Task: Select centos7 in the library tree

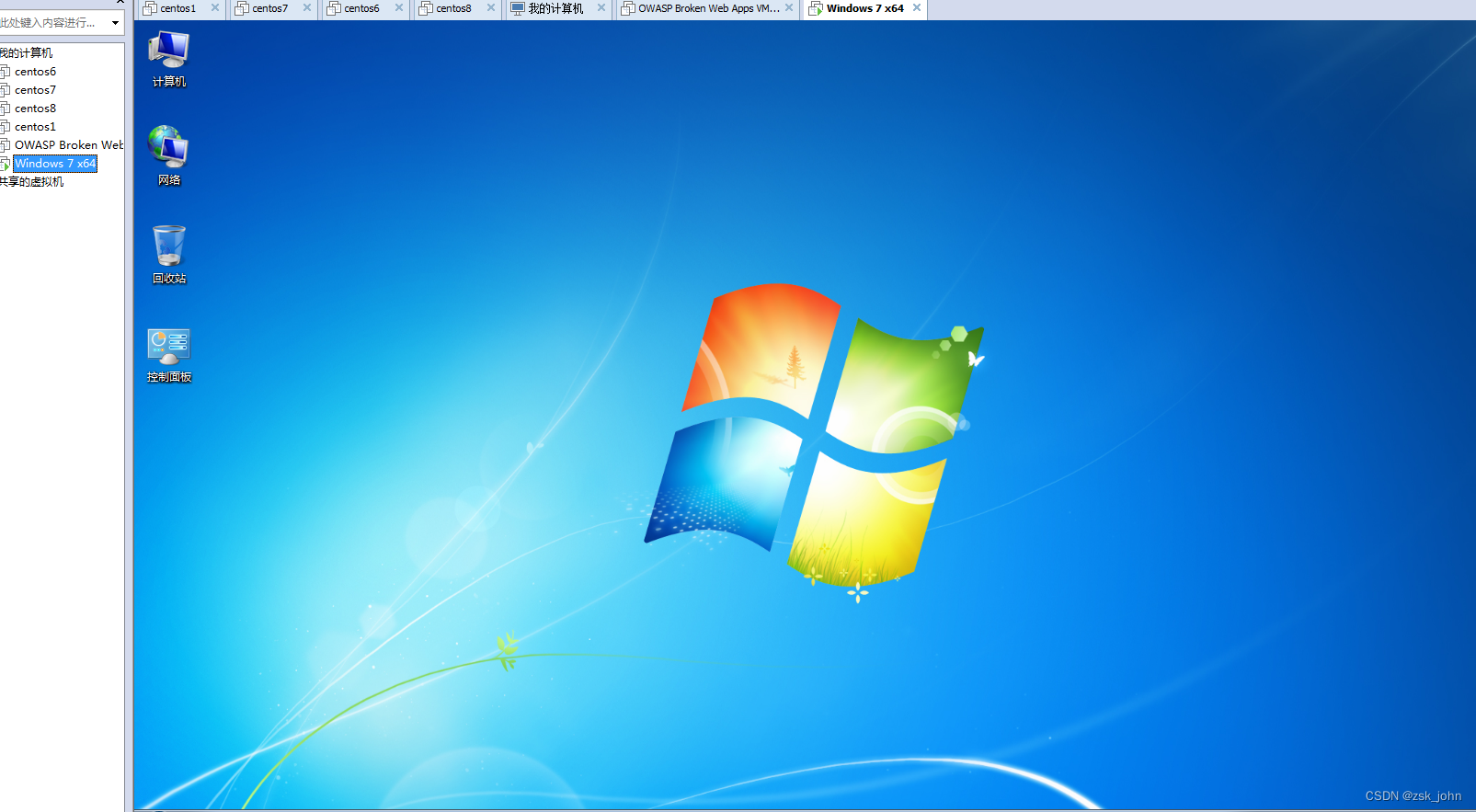Action: (35, 90)
